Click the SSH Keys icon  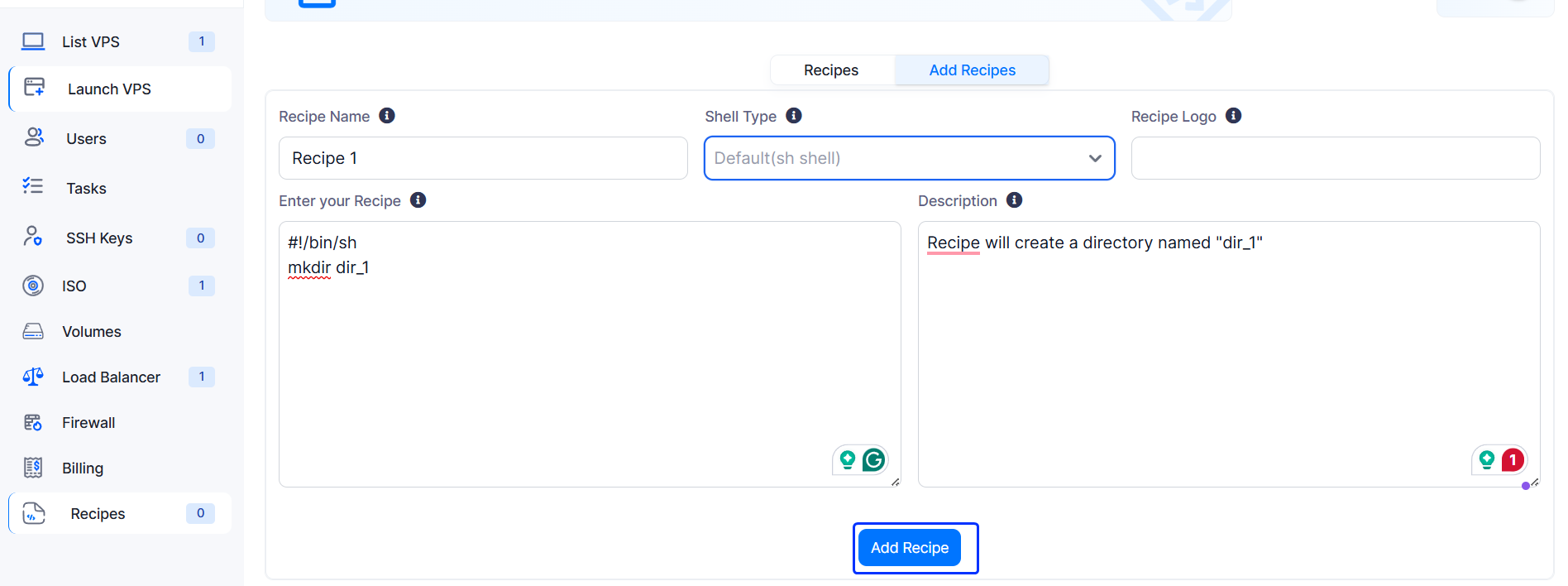point(33,238)
